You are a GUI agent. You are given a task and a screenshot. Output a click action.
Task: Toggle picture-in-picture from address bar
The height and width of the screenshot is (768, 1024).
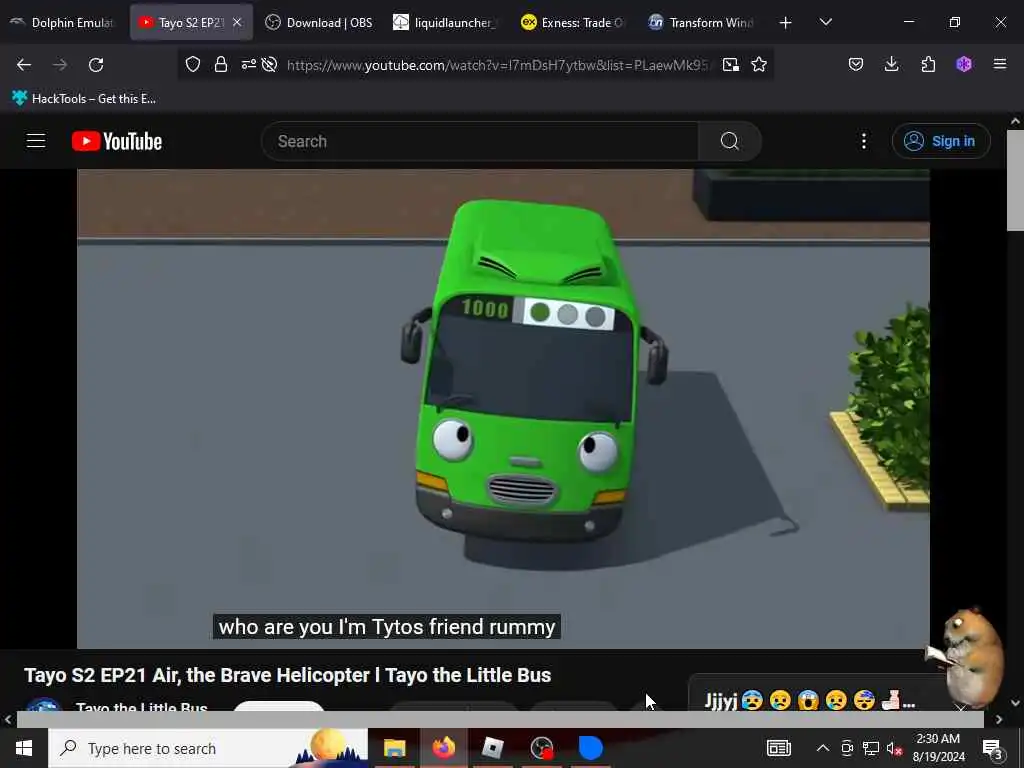pyautogui.click(x=731, y=64)
